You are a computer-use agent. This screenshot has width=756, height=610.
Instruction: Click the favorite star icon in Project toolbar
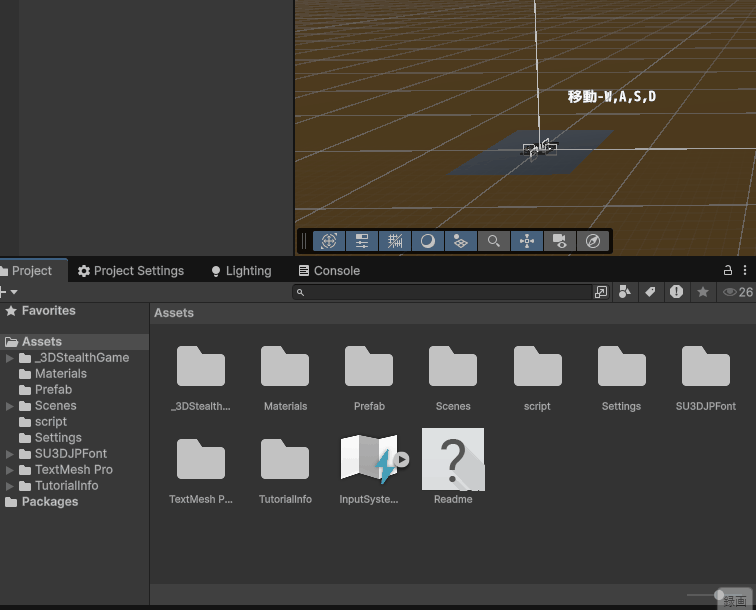(x=703, y=292)
